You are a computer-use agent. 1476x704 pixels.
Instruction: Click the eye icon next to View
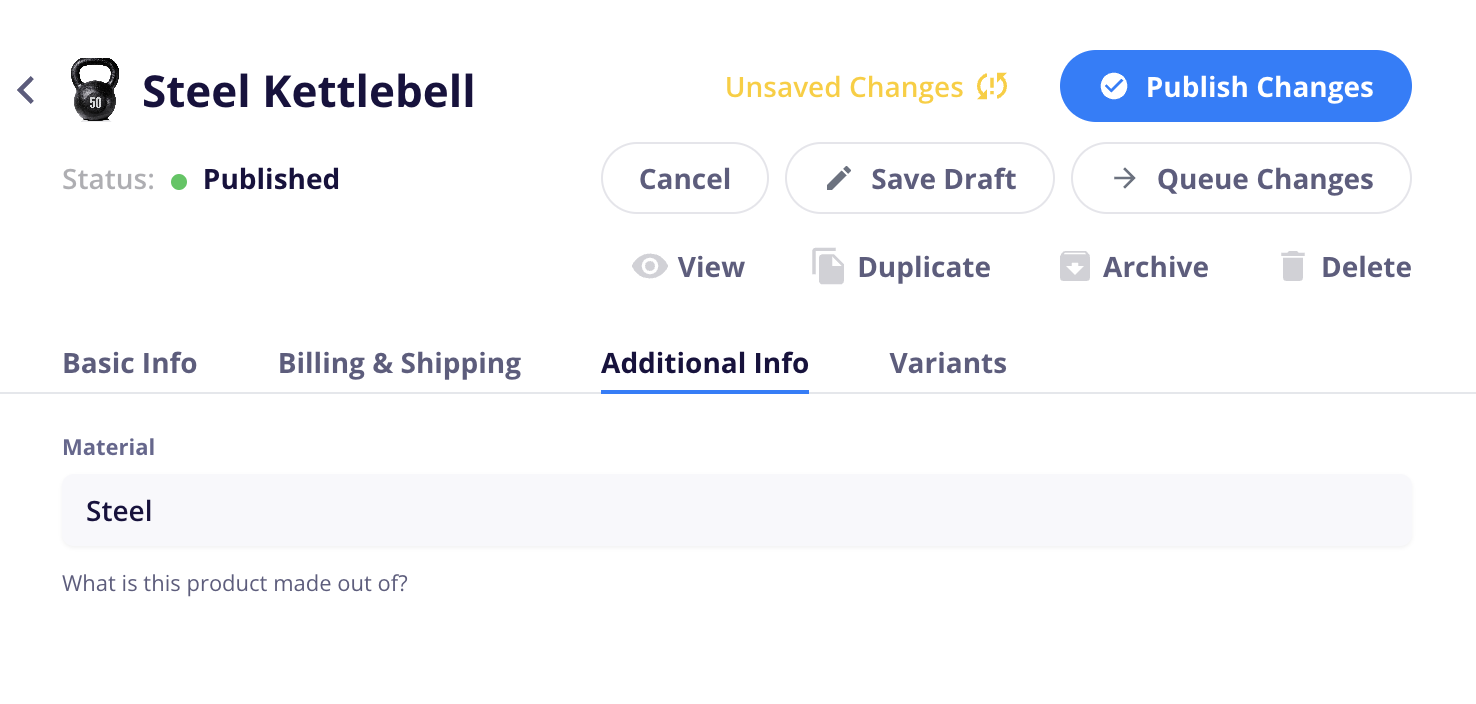click(650, 267)
